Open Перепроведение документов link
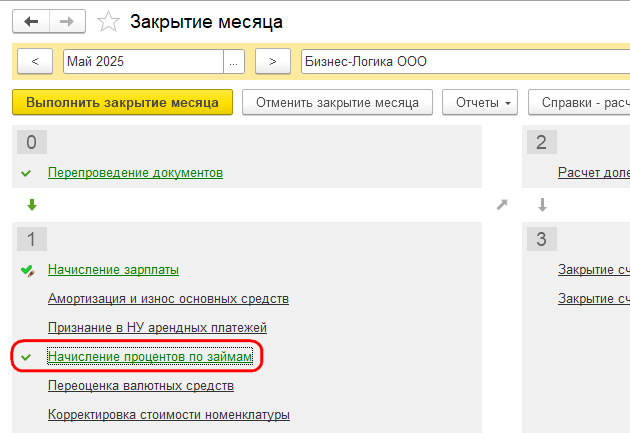Screen dimensions: 630x433 click(135, 173)
